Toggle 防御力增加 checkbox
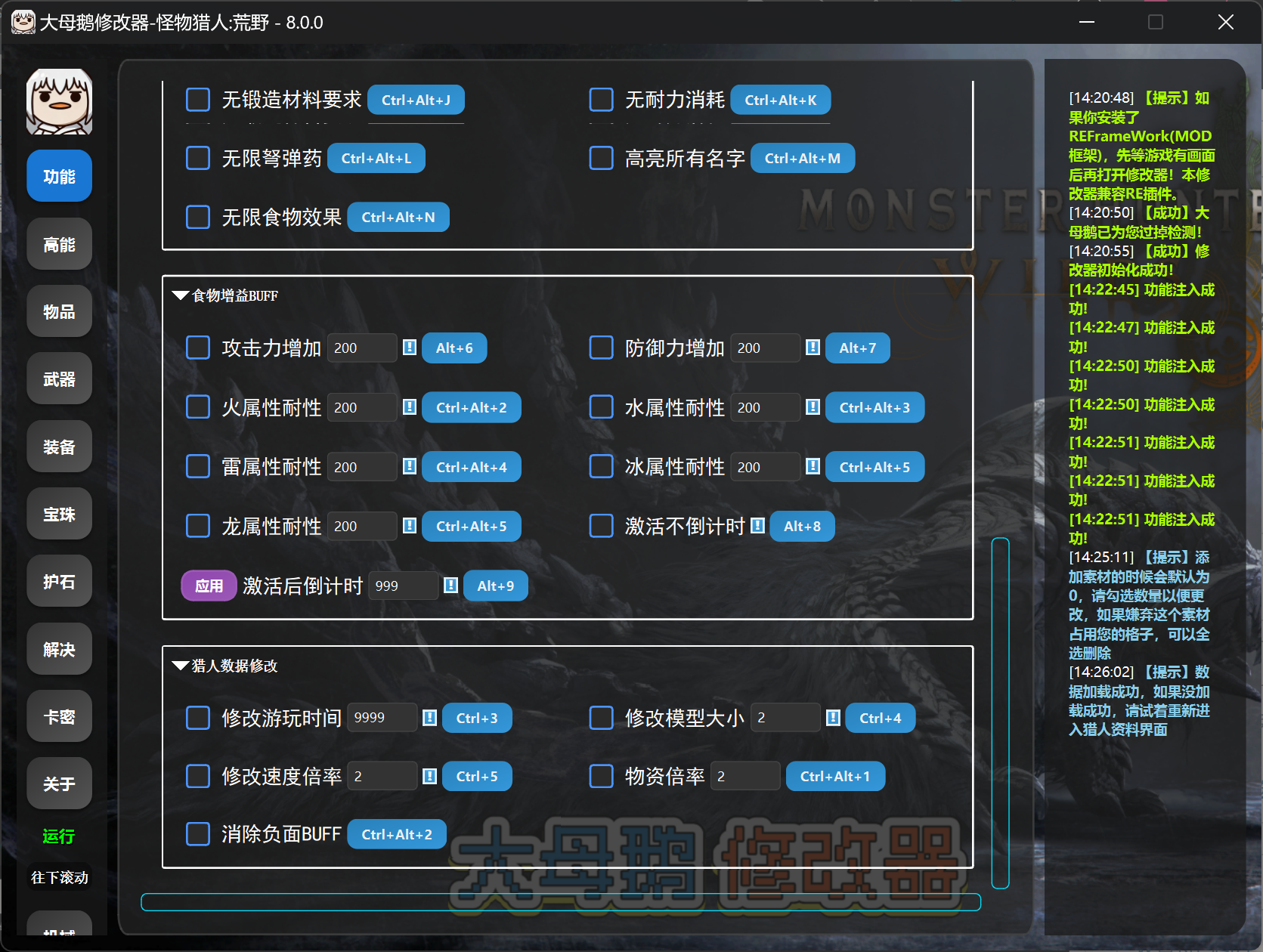Image resolution: width=1263 pixels, height=952 pixels. (x=601, y=348)
